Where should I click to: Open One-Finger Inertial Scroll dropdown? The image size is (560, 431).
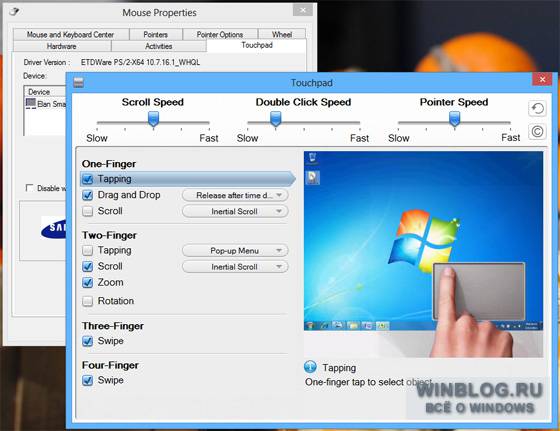pyautogui.click(x=235, y=211)
